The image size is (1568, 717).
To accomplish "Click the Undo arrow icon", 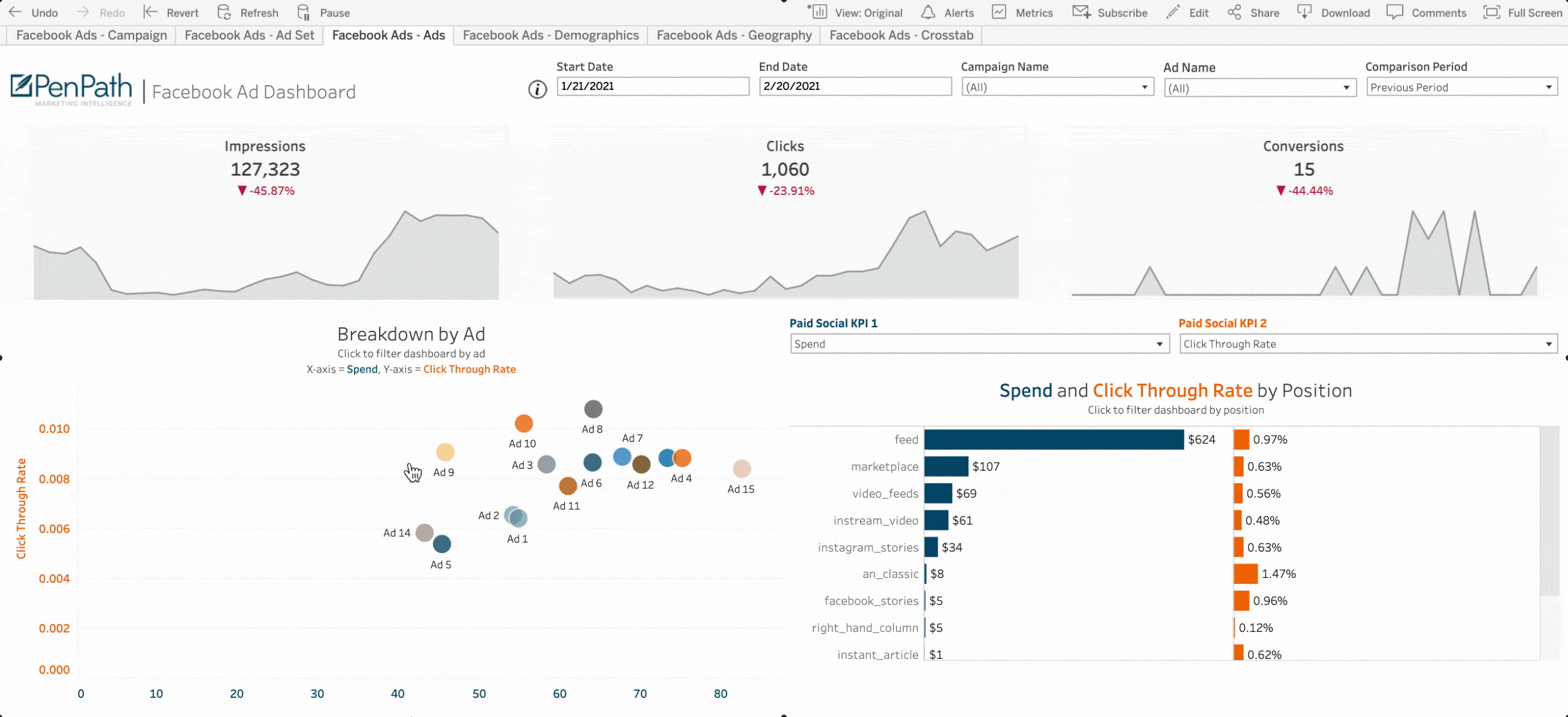I will point(15,12).
